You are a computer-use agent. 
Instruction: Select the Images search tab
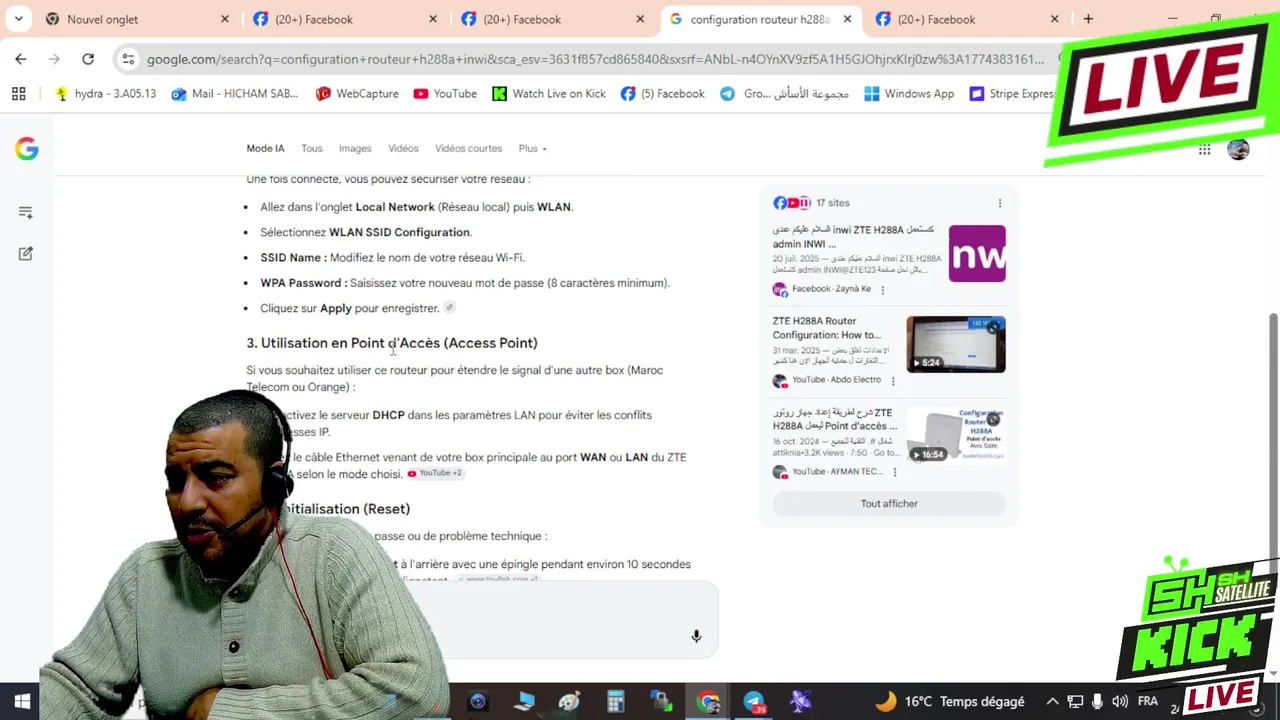(x=355, y=148)
